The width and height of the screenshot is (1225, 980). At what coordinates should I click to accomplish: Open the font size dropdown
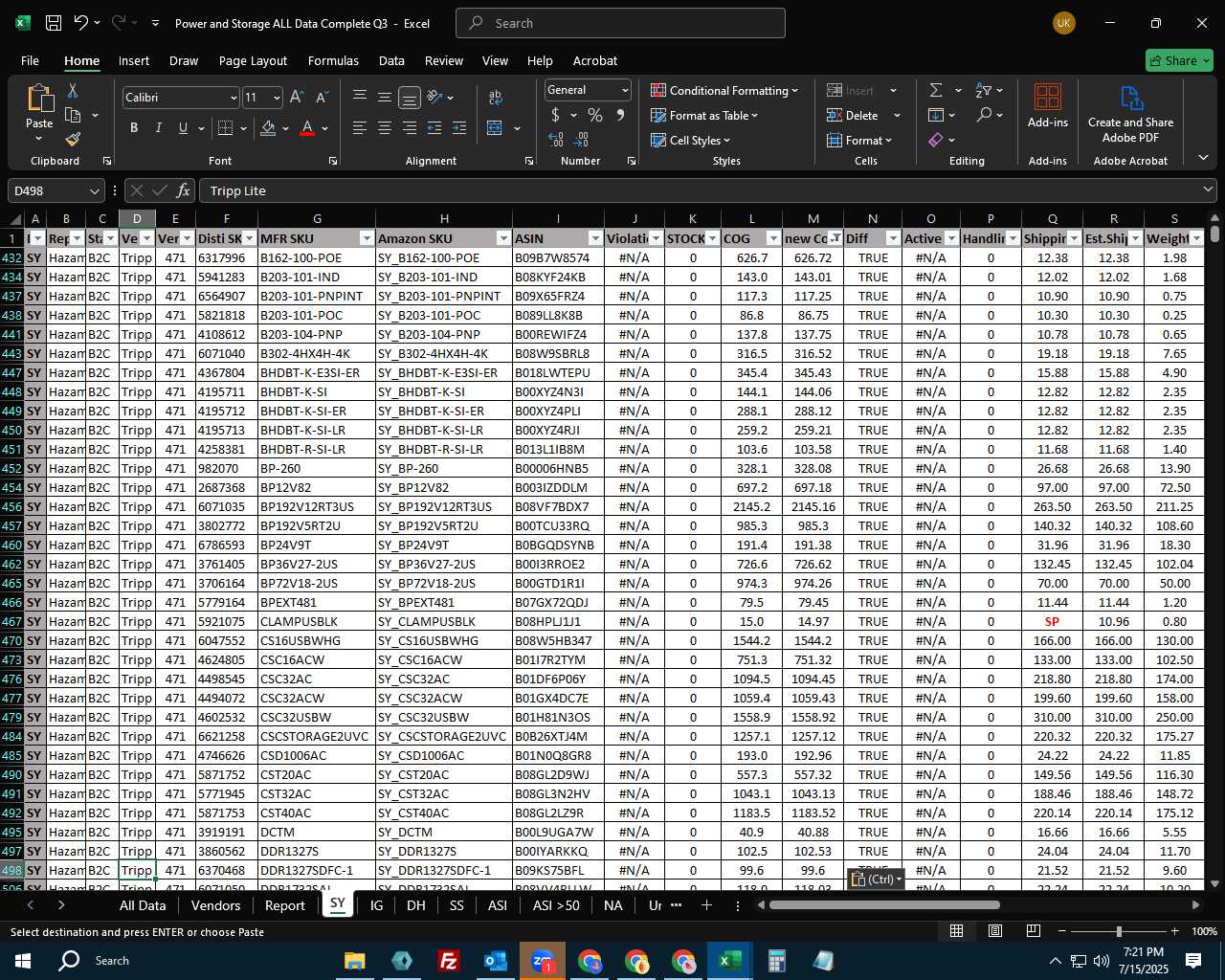[277, 98]
